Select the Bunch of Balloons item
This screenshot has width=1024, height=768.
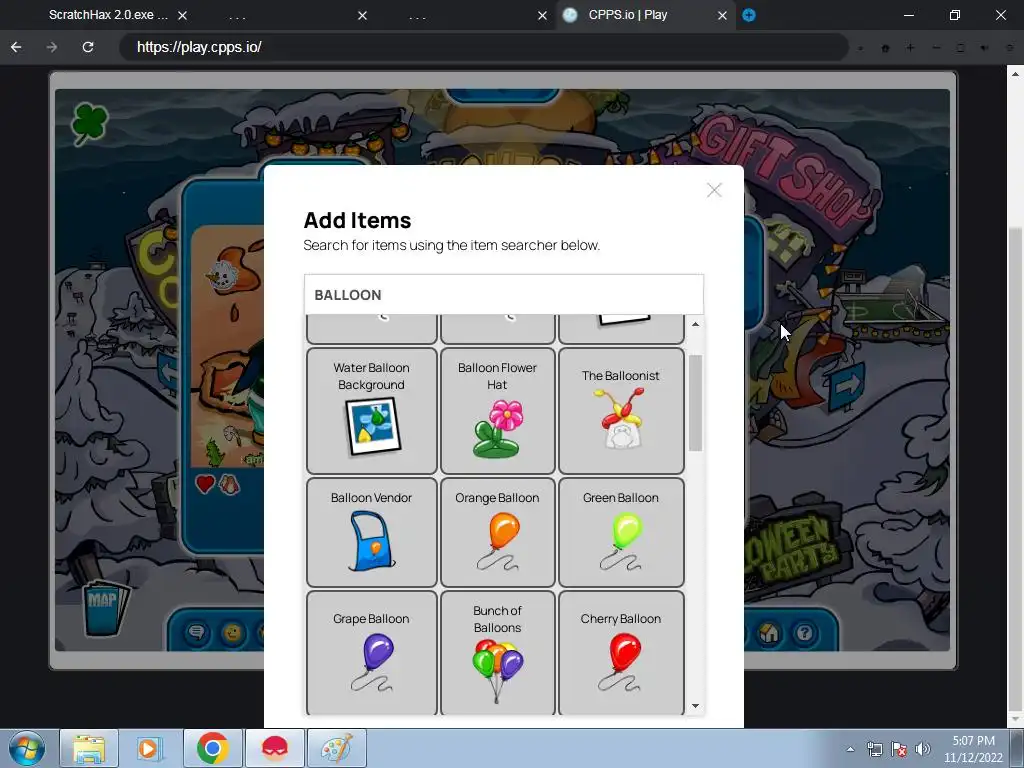(x=497, y=653)
